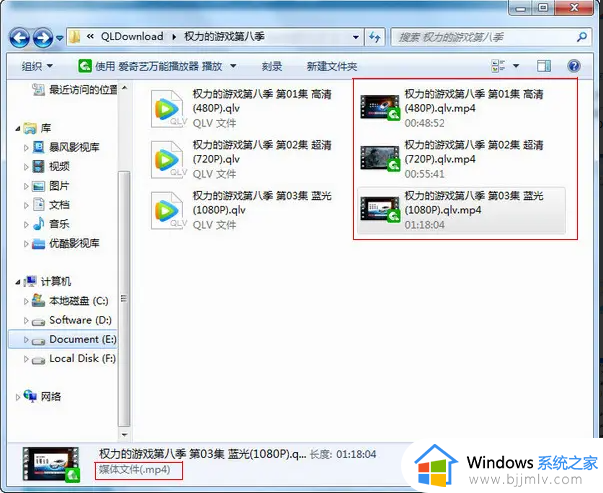Change view using the view icon
The height and width of the screenshot is (493, 603).
(x=498, y=66)
